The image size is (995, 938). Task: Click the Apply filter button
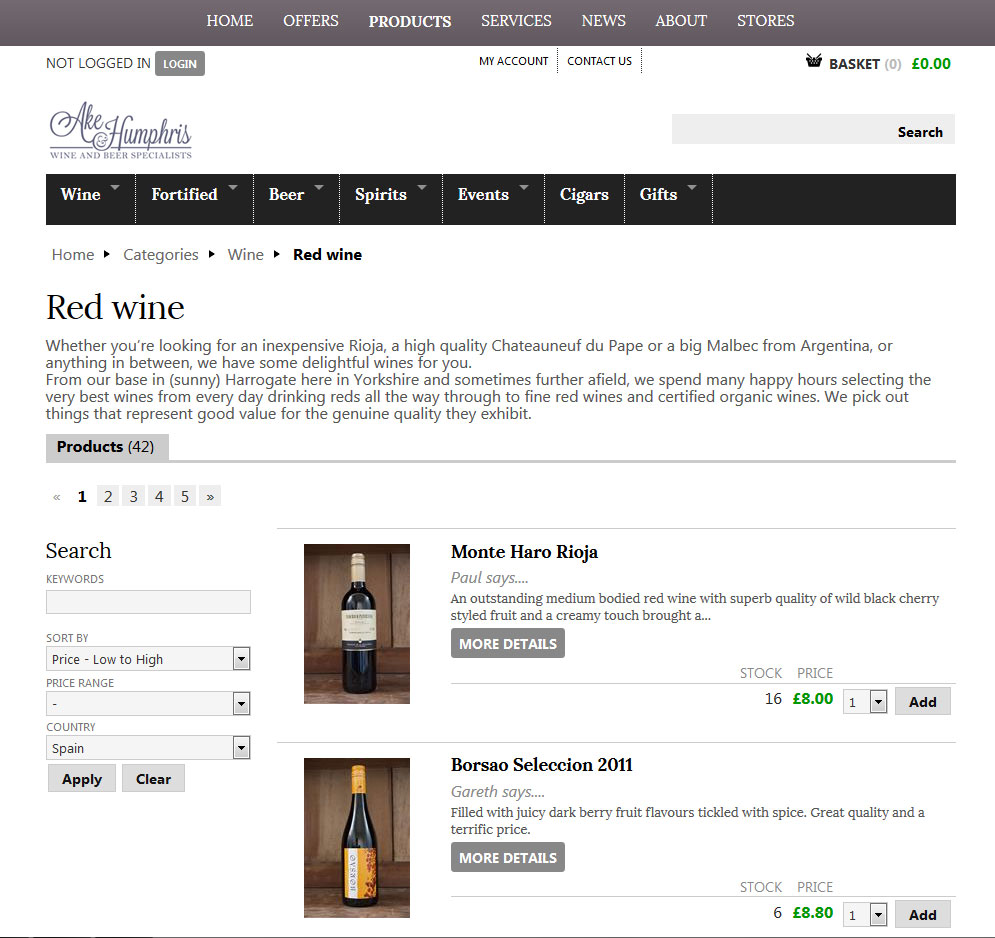click(82, 779)
